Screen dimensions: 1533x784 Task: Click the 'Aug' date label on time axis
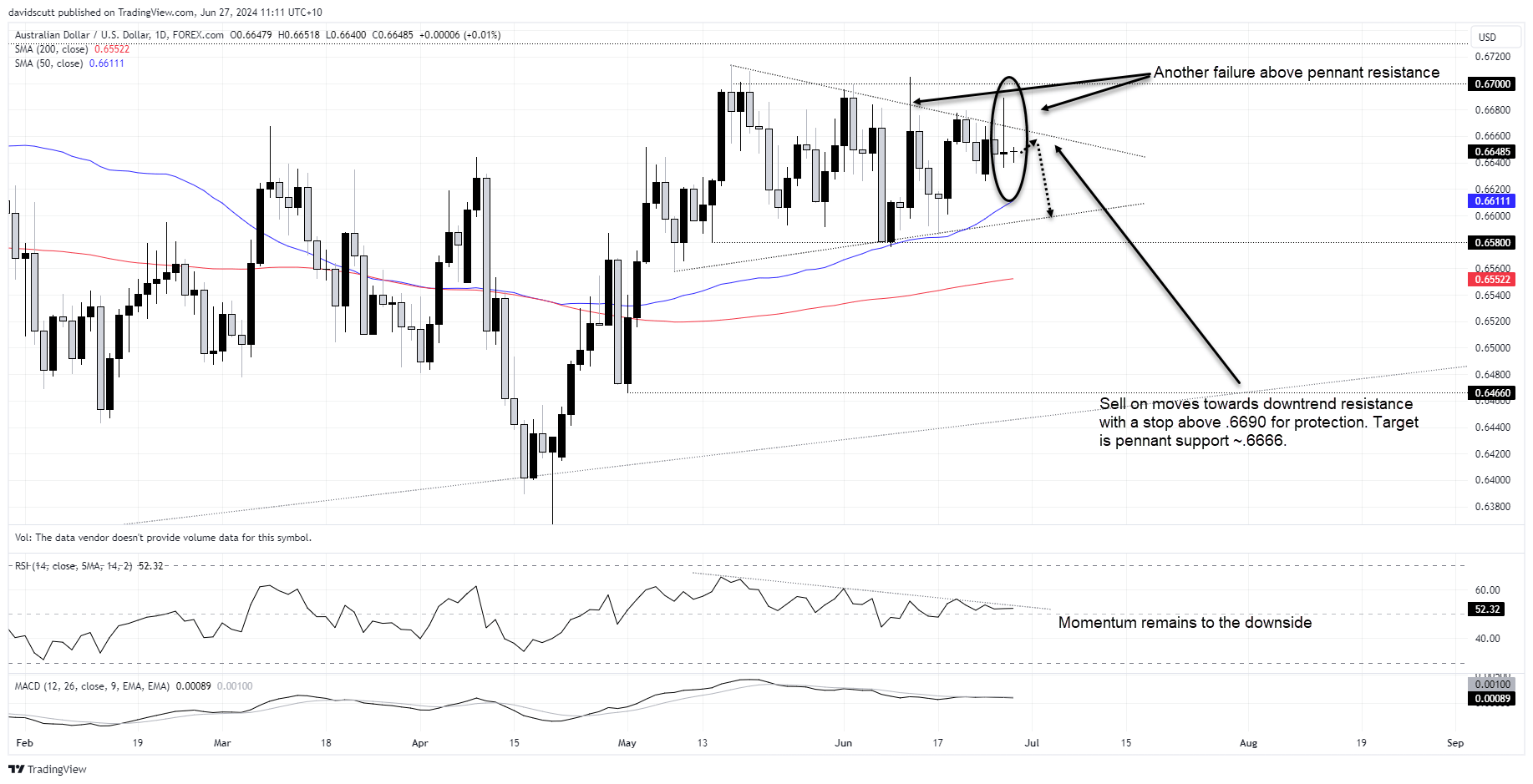(x=1248, y=743)
